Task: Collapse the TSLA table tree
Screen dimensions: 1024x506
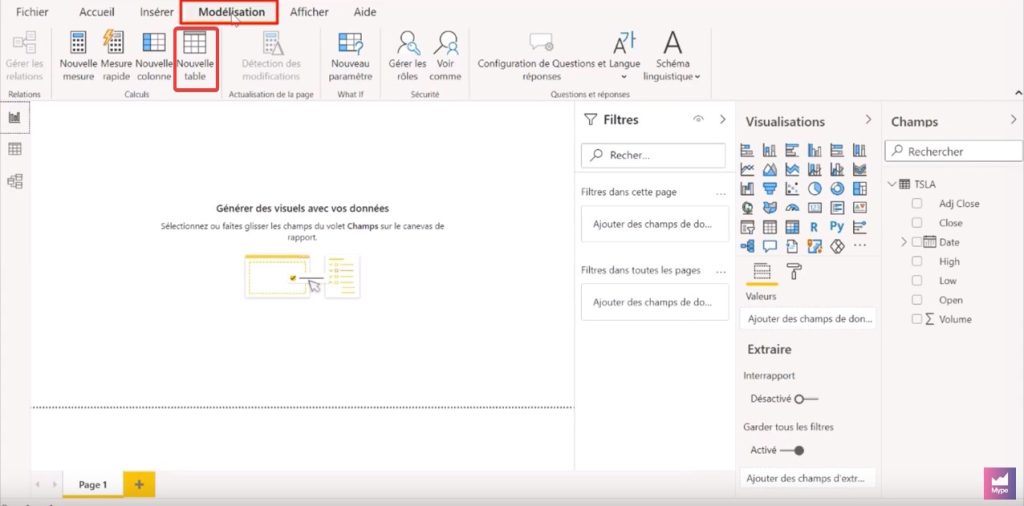Action: [x=892, y=185]
